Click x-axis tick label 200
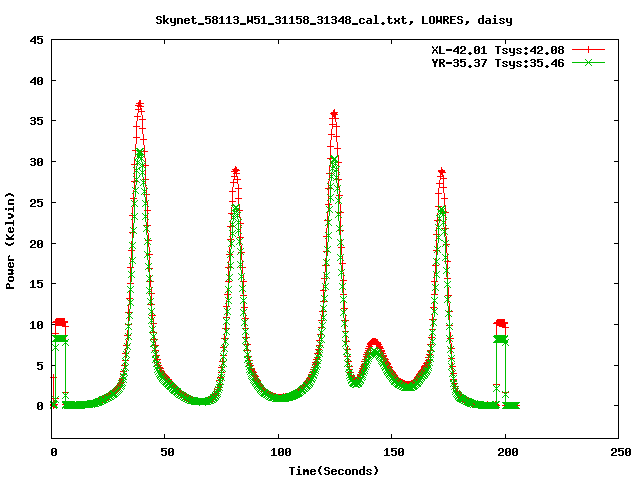This screenshot has width=640, height=480. pos(507,452)
